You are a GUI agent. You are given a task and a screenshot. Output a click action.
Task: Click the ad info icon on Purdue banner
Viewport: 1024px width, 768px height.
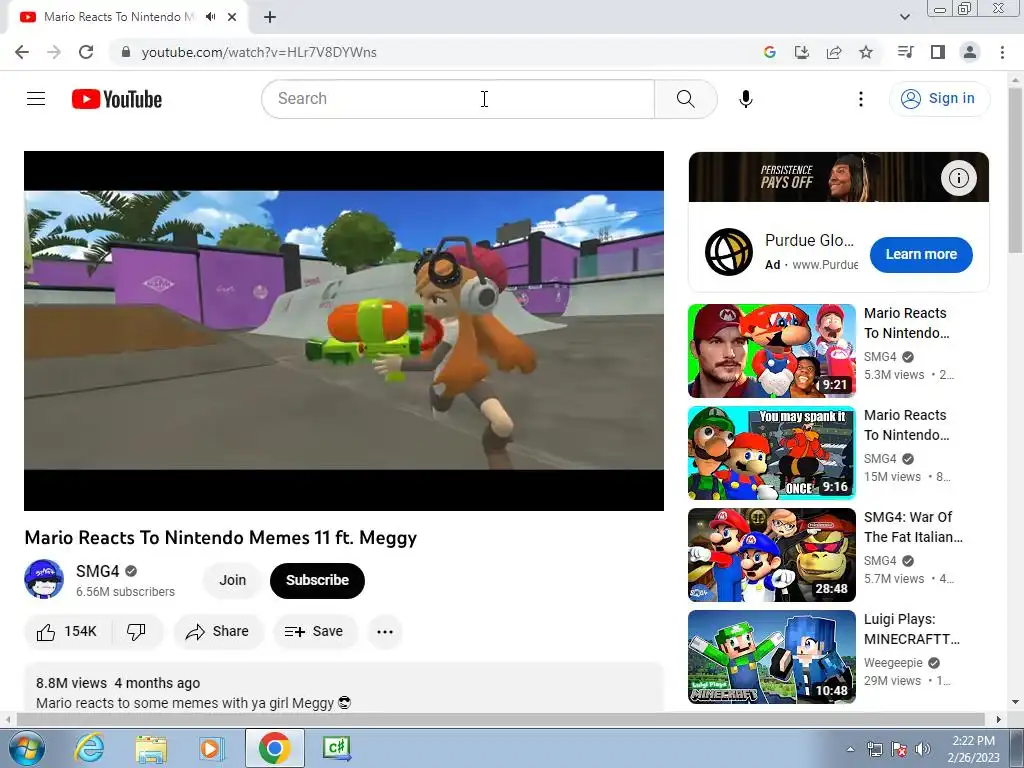coord(958,178)
